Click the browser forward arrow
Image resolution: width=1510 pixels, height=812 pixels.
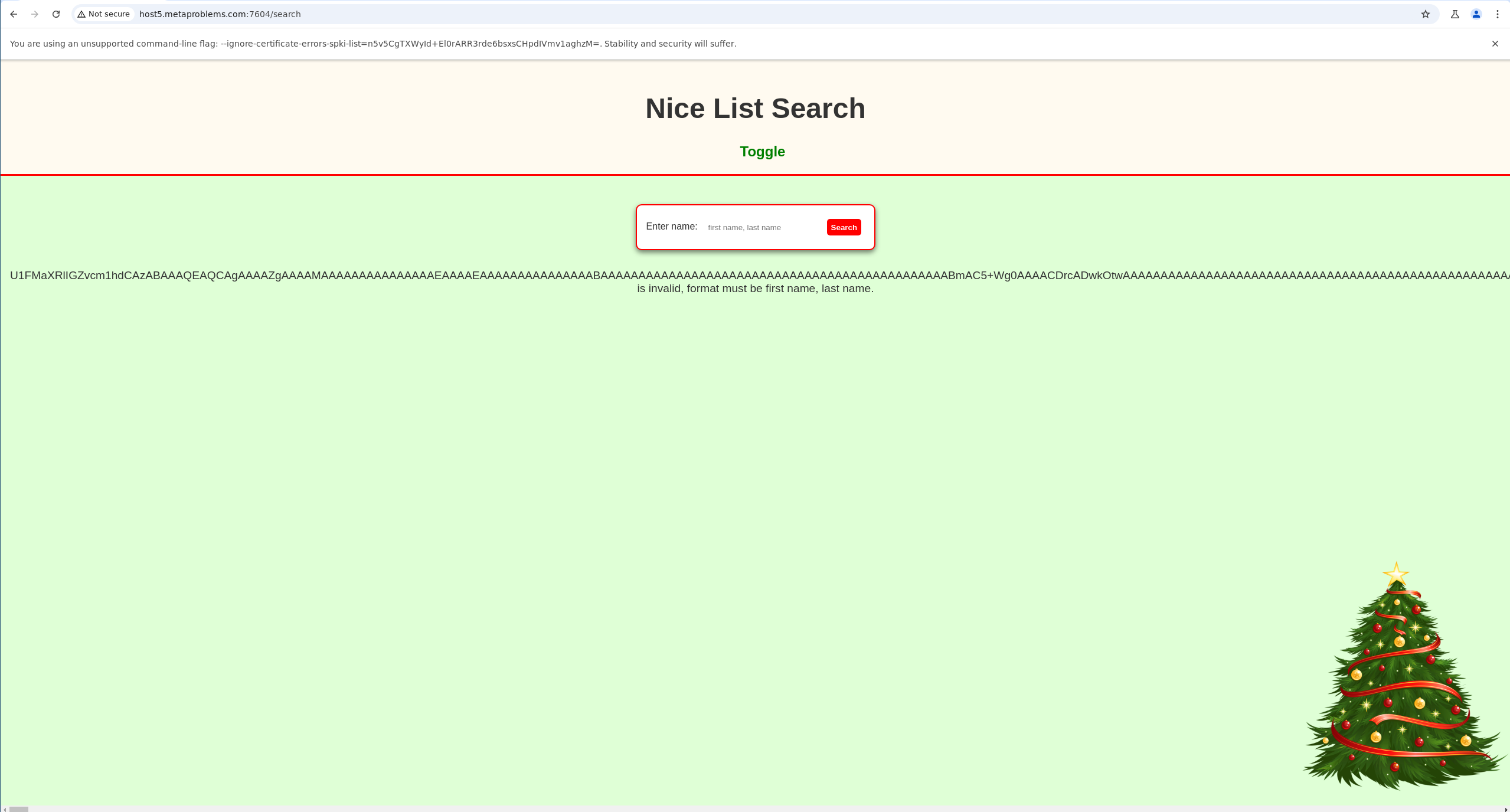[x=35, y=14]
